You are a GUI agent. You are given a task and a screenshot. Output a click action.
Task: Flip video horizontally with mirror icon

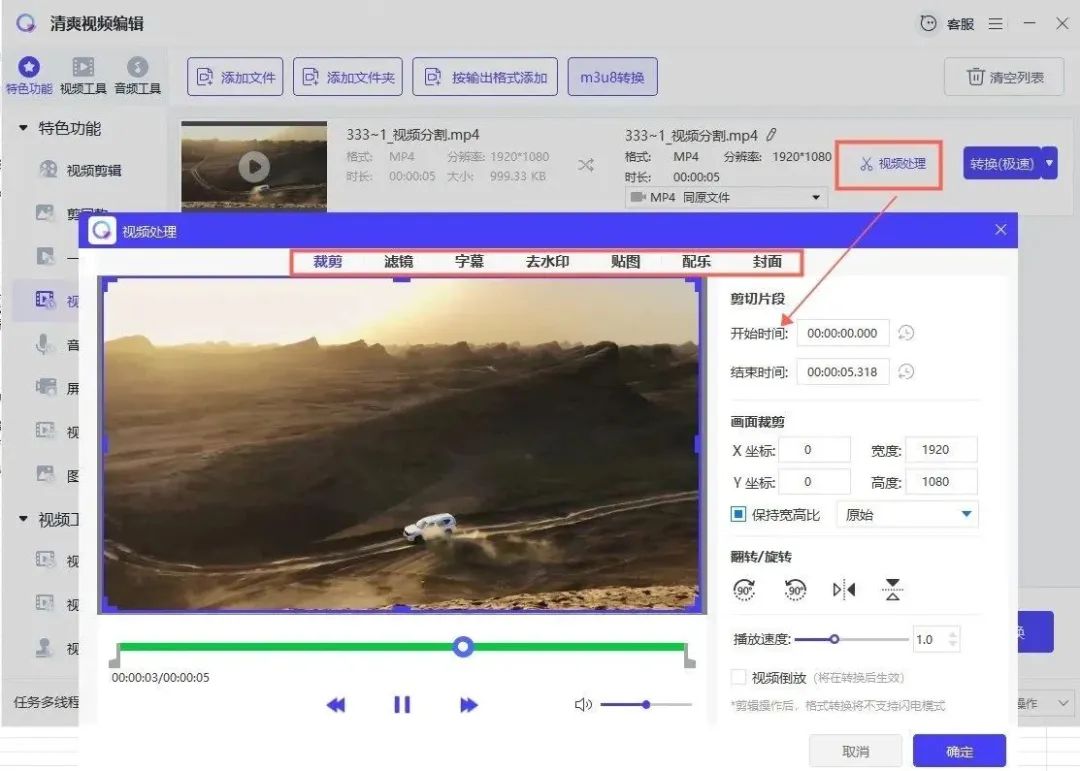click(844, 590)
